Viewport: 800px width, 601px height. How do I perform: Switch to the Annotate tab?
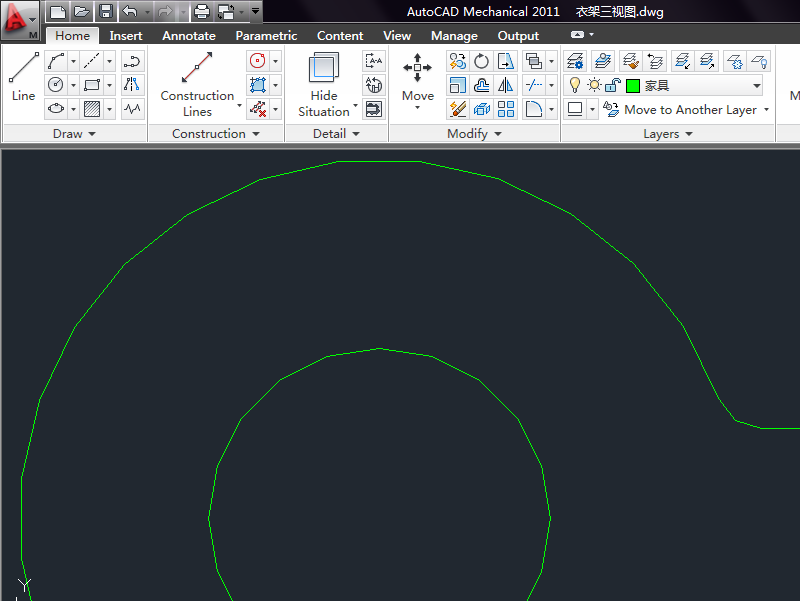click(x=188, y=35)
